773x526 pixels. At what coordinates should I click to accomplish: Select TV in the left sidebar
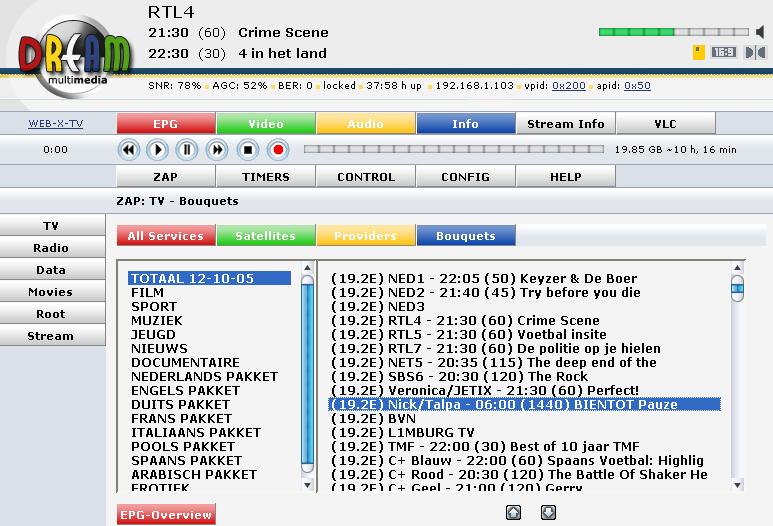click(x=51, y=226)
